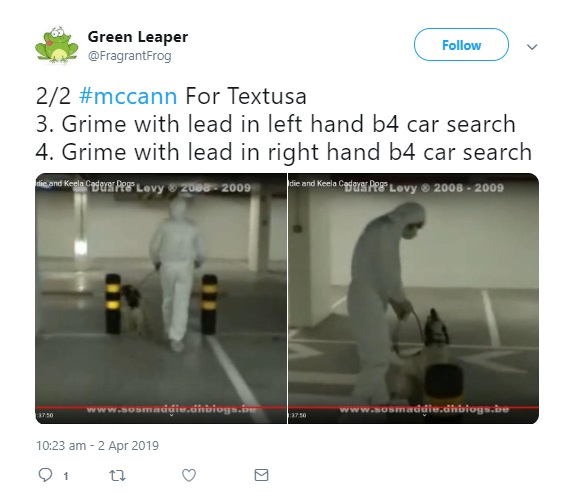The image size is (572, 501).
Task: Open the #mccann hashtag link
Action: [128, 96]
